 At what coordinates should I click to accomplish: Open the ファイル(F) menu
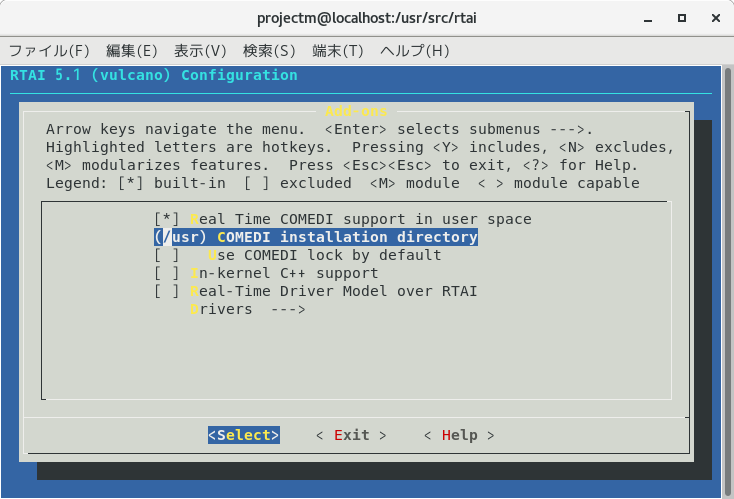(x=49, y=51)
